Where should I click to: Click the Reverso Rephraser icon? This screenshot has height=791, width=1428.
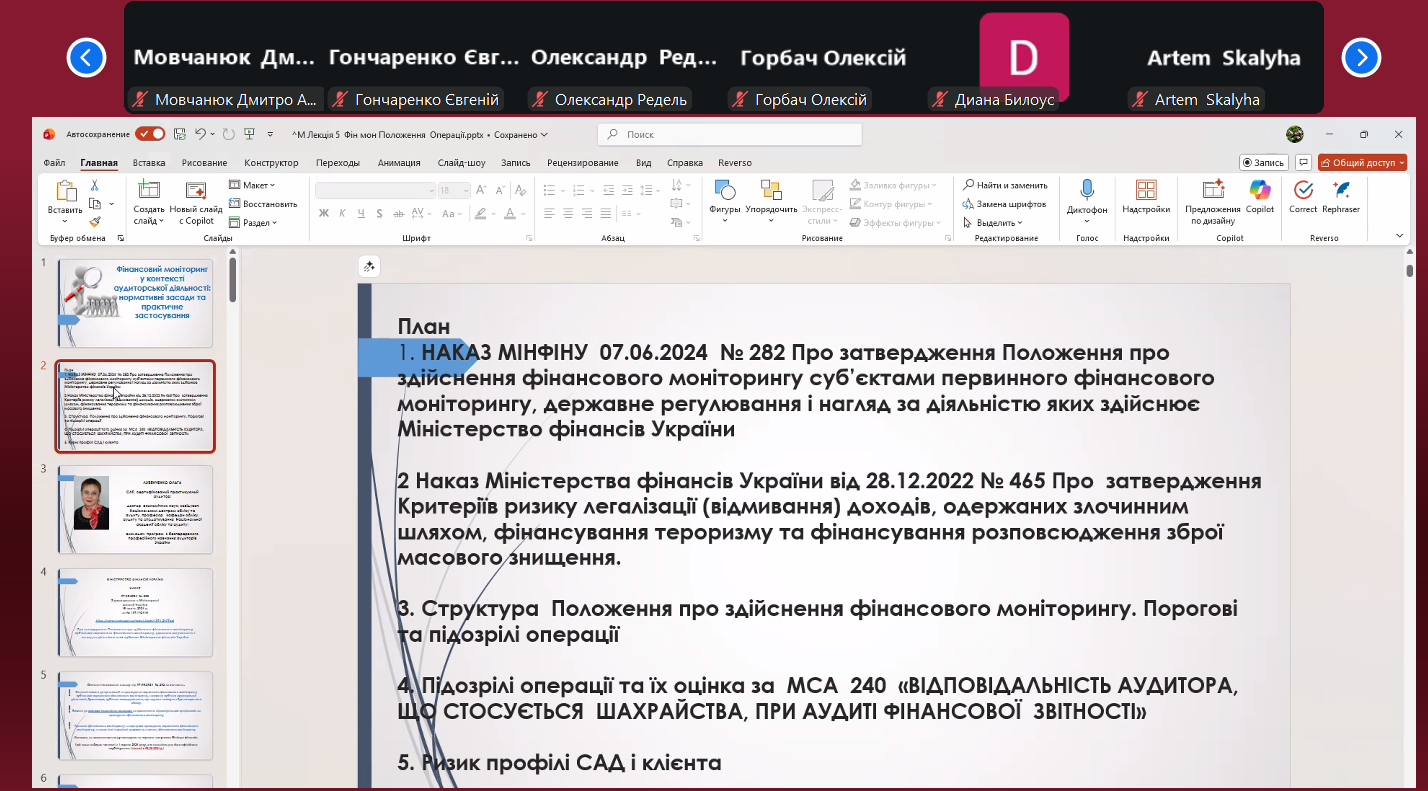pos(1341,190)
